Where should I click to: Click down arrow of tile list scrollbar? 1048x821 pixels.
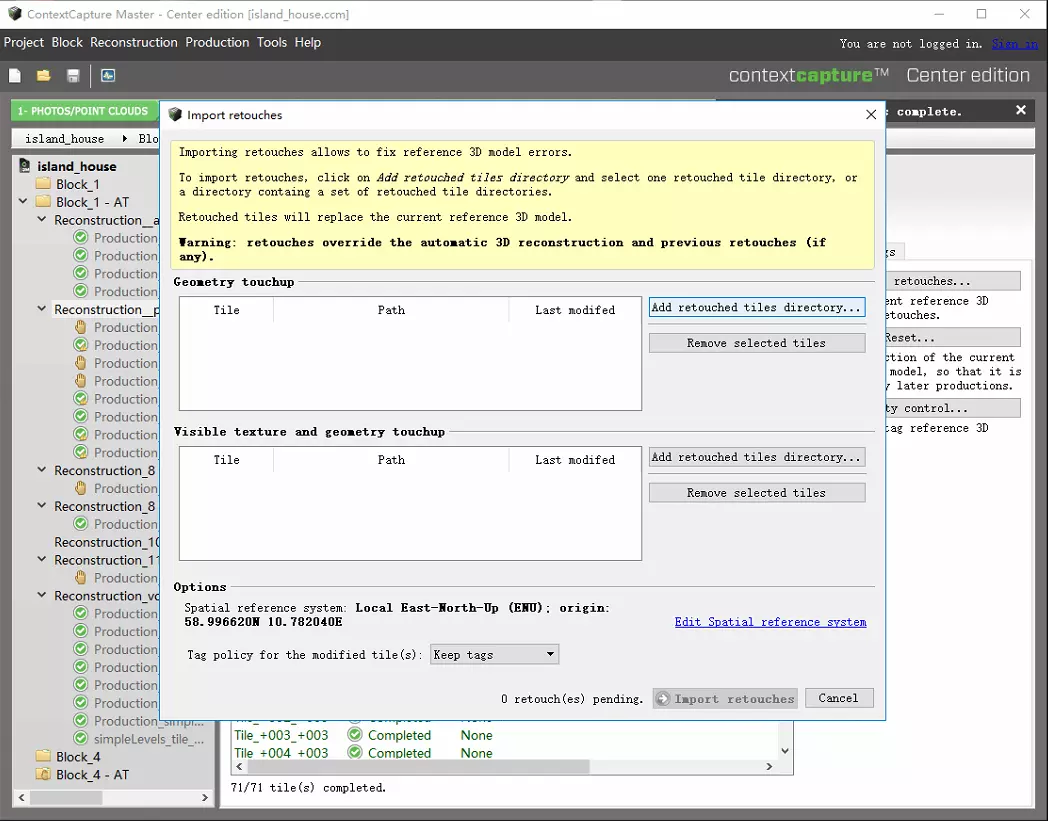(x=785, y=751)
